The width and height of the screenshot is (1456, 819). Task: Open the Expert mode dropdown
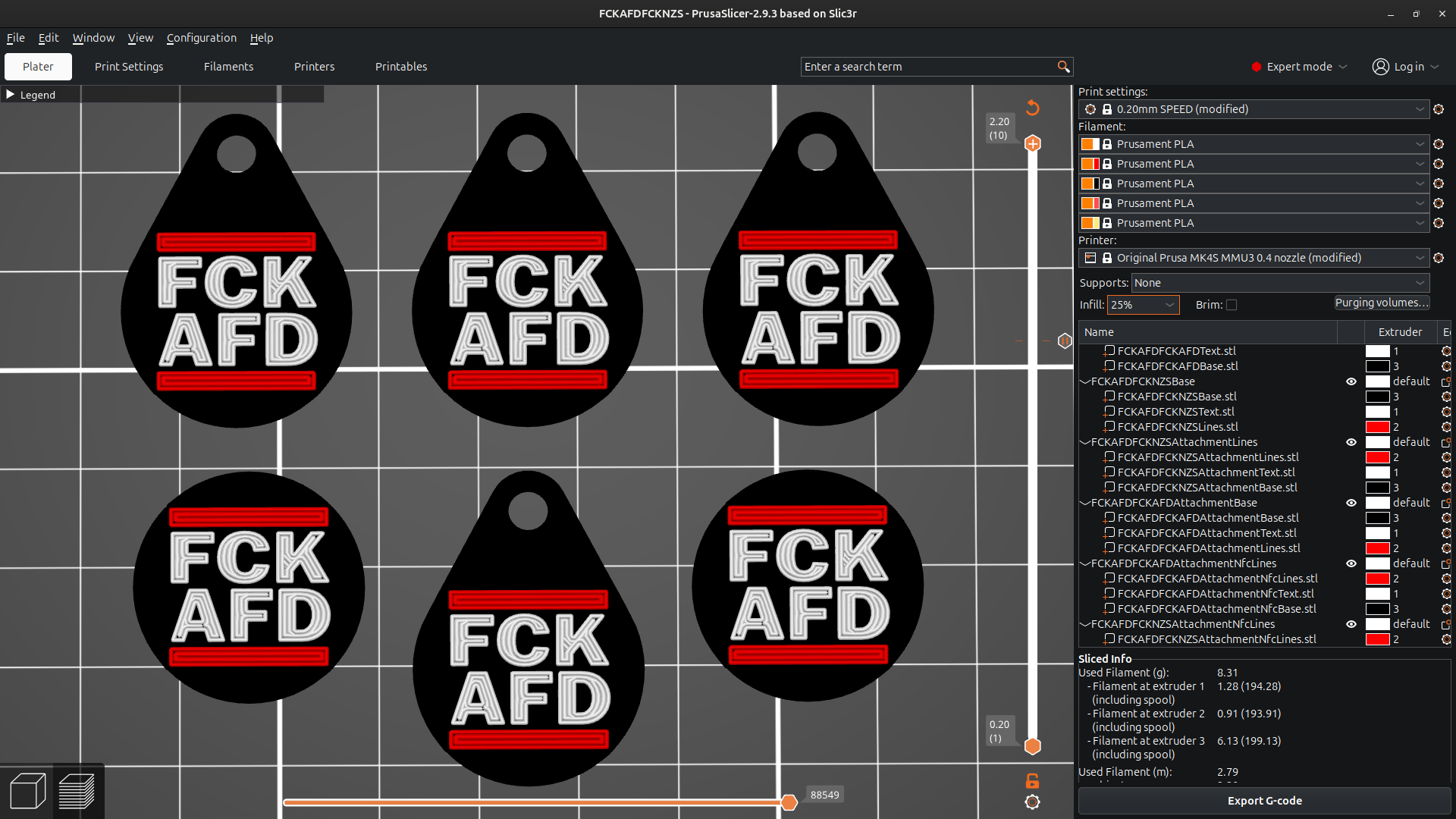(1299, 67)
